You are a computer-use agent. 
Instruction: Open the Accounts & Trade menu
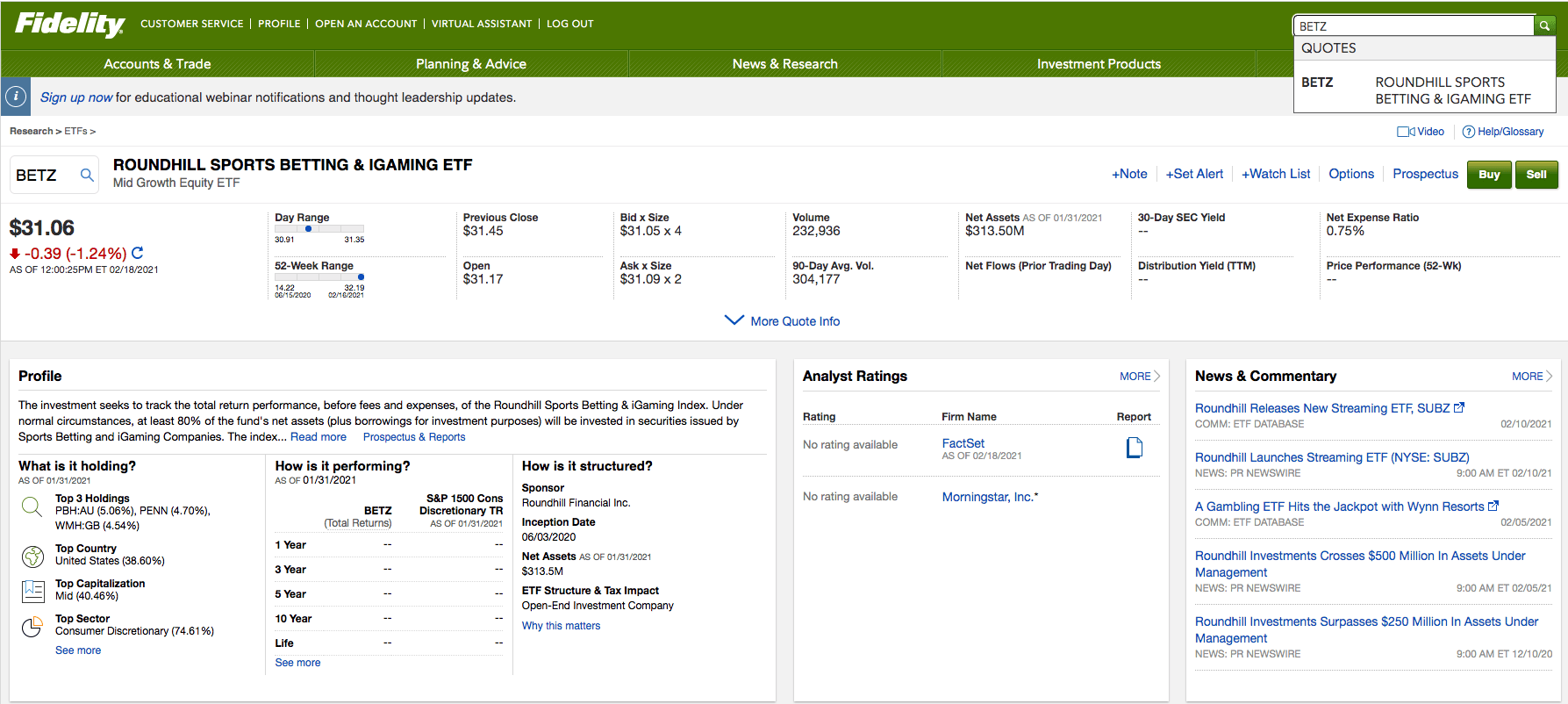click(x=157, y=64)
